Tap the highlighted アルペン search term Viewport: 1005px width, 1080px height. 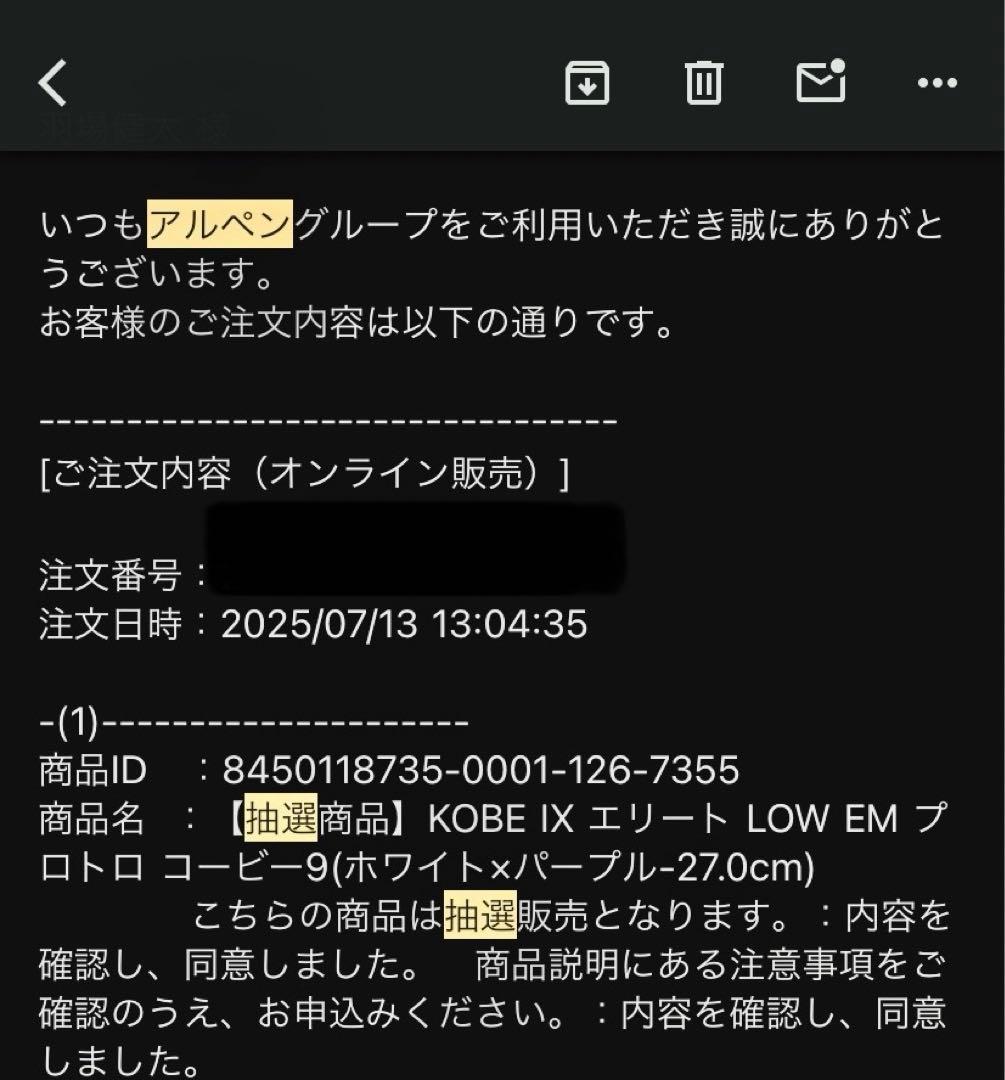tap(220, 224)
